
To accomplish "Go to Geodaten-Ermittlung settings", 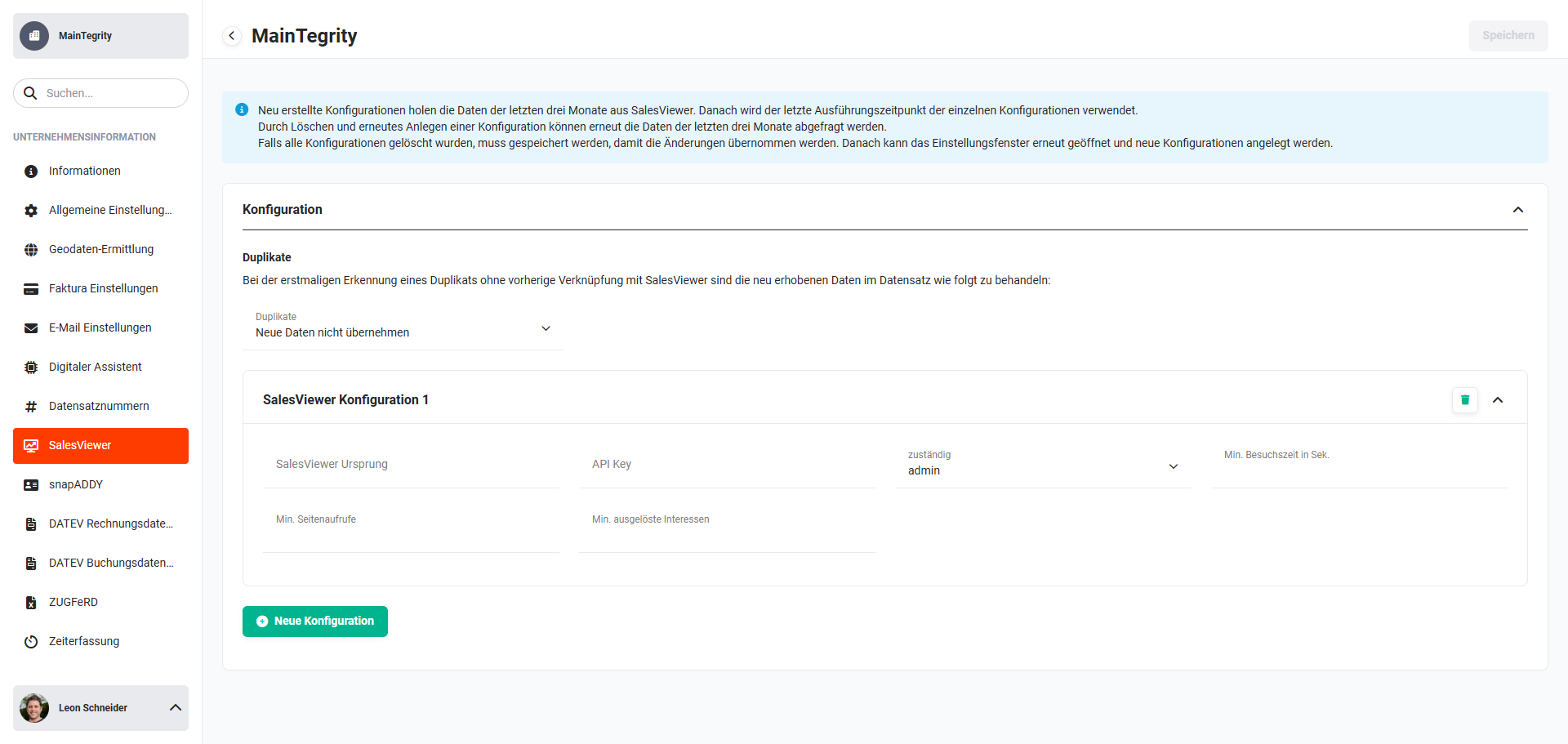I will tap(100, 250).
